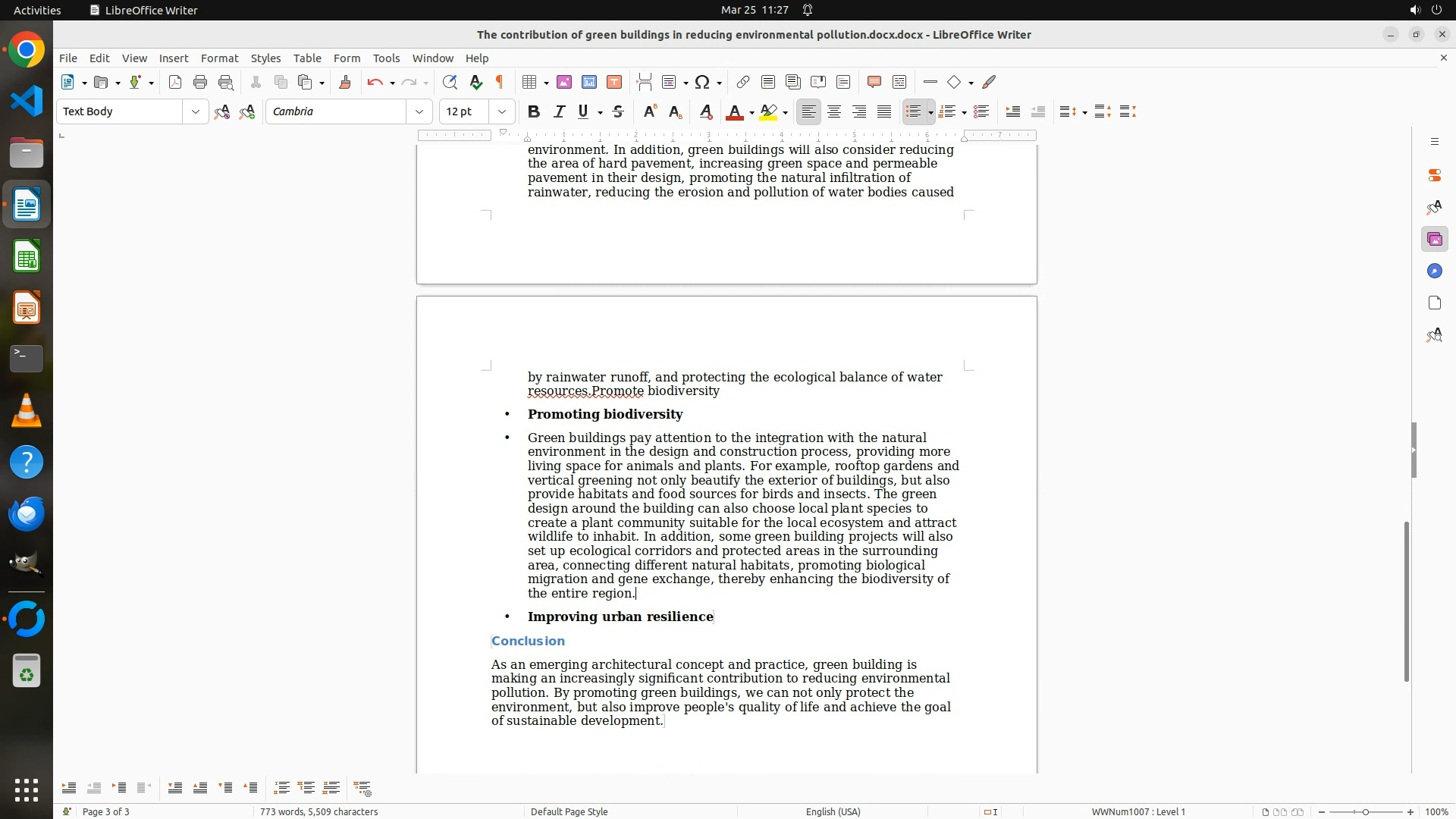Open the Tools menu
This screenshot has width=1456, height=819.
[x=386, y=58]
